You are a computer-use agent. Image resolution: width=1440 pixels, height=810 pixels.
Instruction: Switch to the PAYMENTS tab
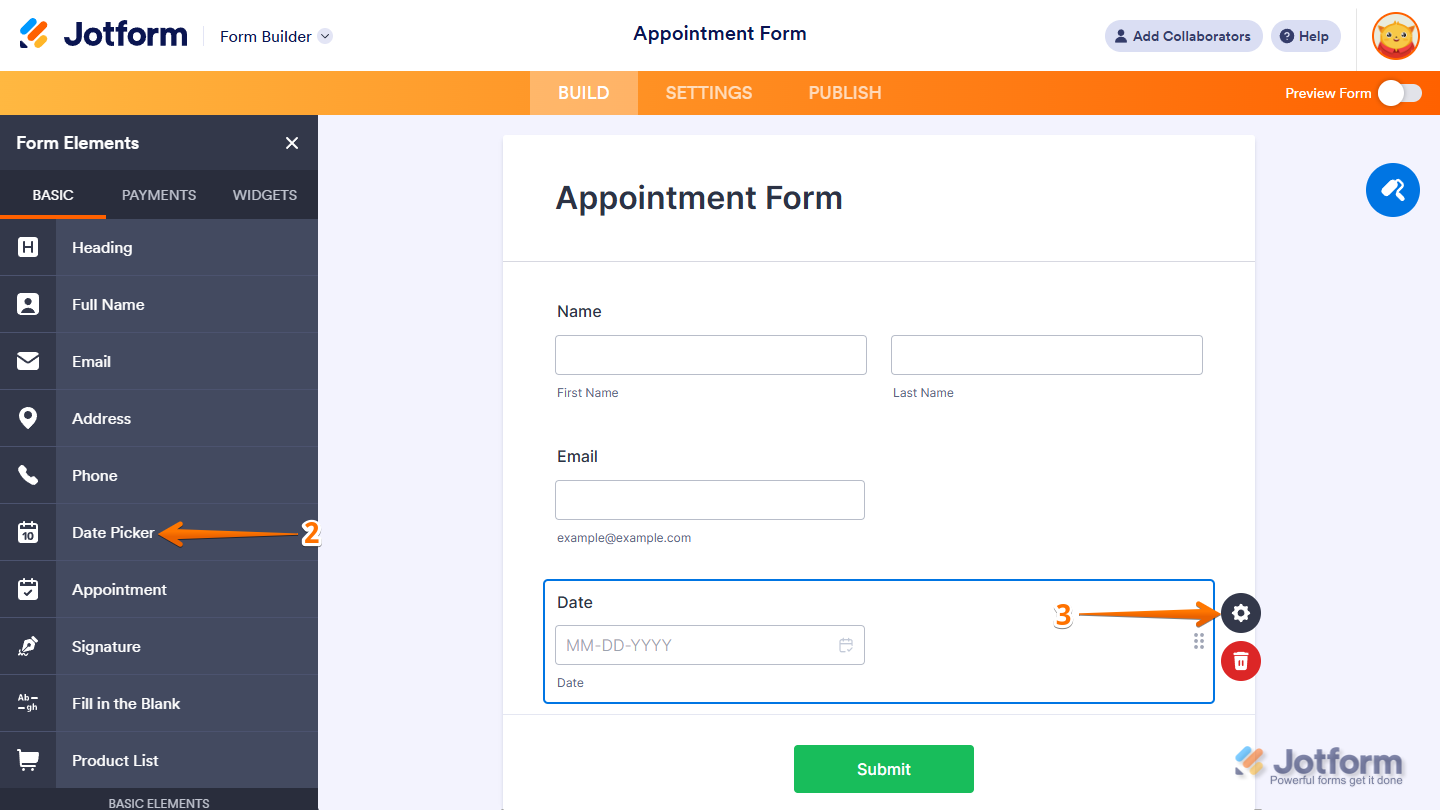pos(158,195)
